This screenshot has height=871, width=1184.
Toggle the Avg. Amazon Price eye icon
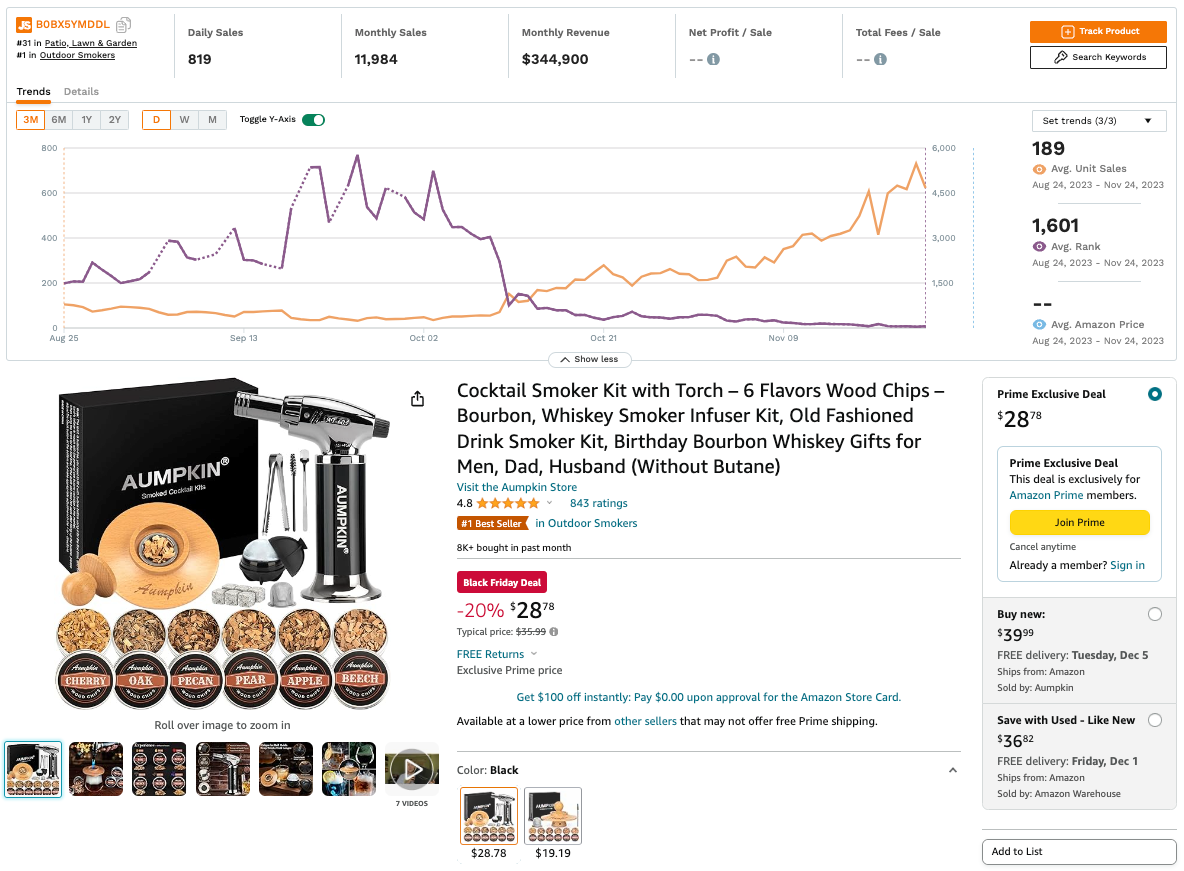click(1039, 325)
